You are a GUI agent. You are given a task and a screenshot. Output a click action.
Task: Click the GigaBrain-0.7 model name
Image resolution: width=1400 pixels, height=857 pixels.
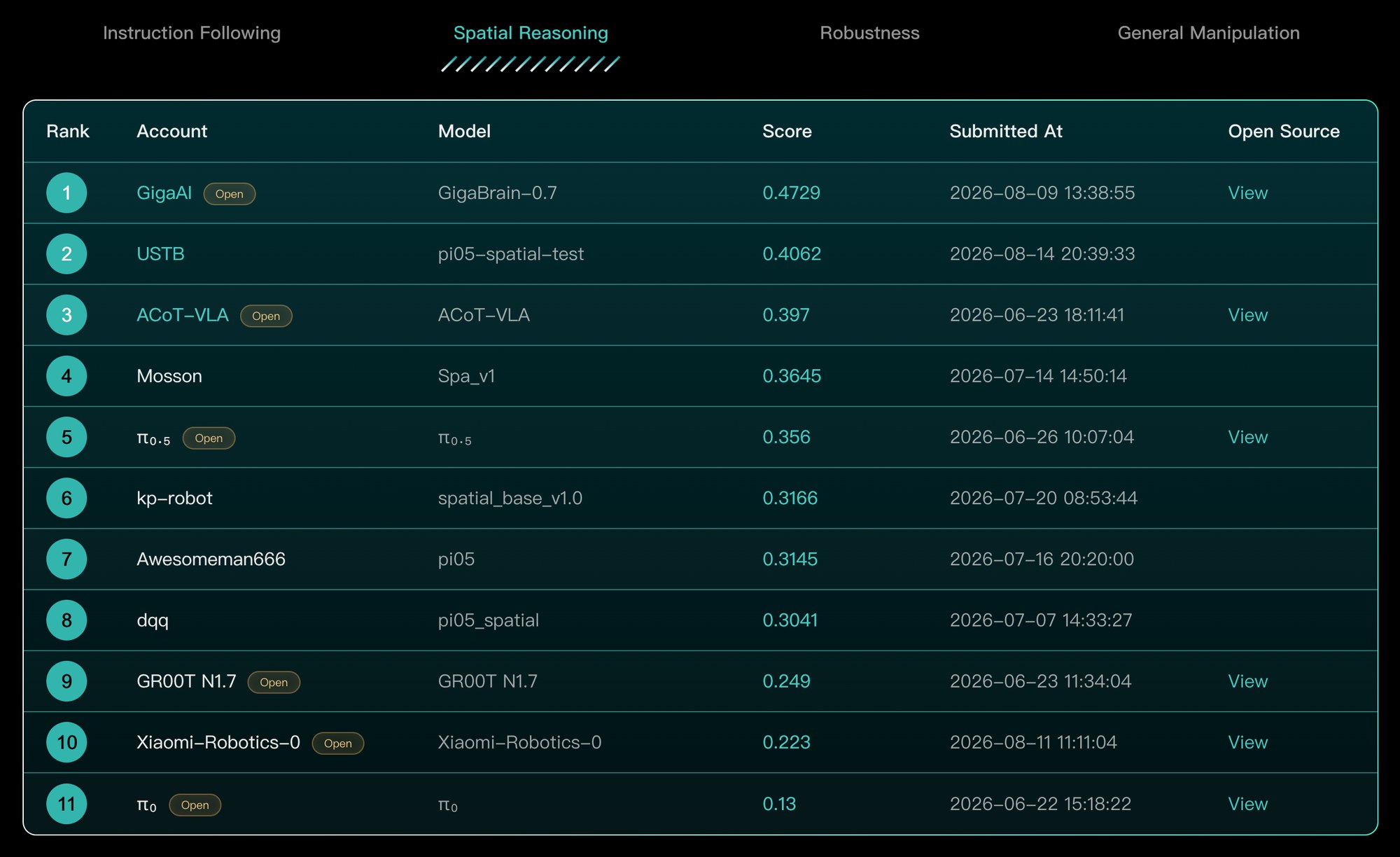pos(498,193)
